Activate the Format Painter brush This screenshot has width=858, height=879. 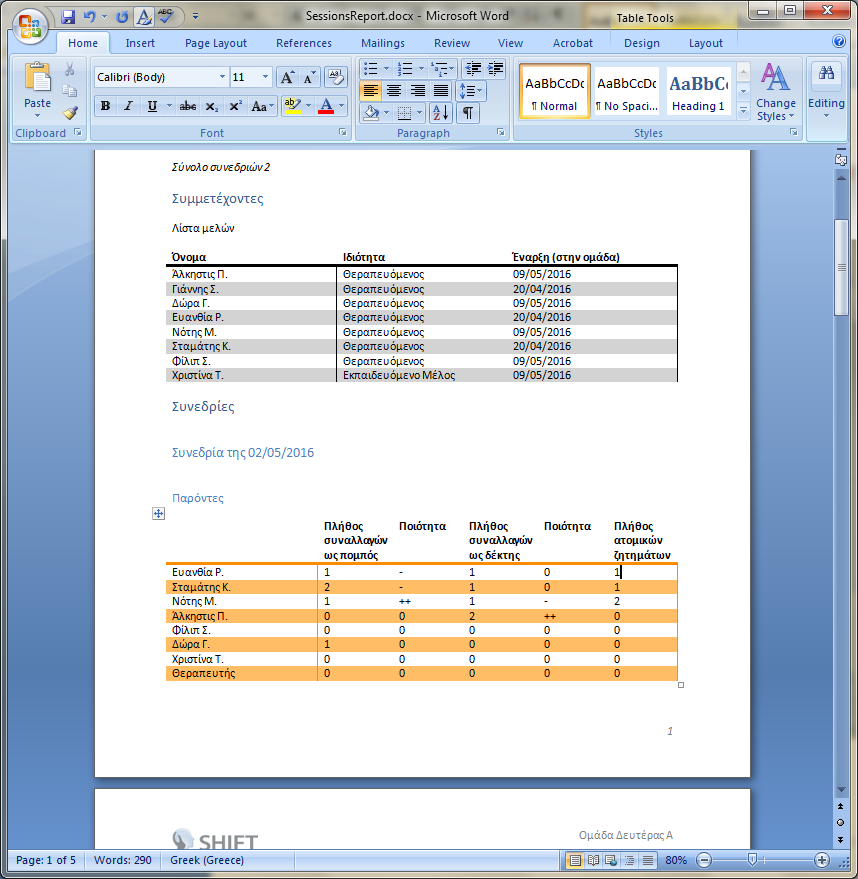69,113
